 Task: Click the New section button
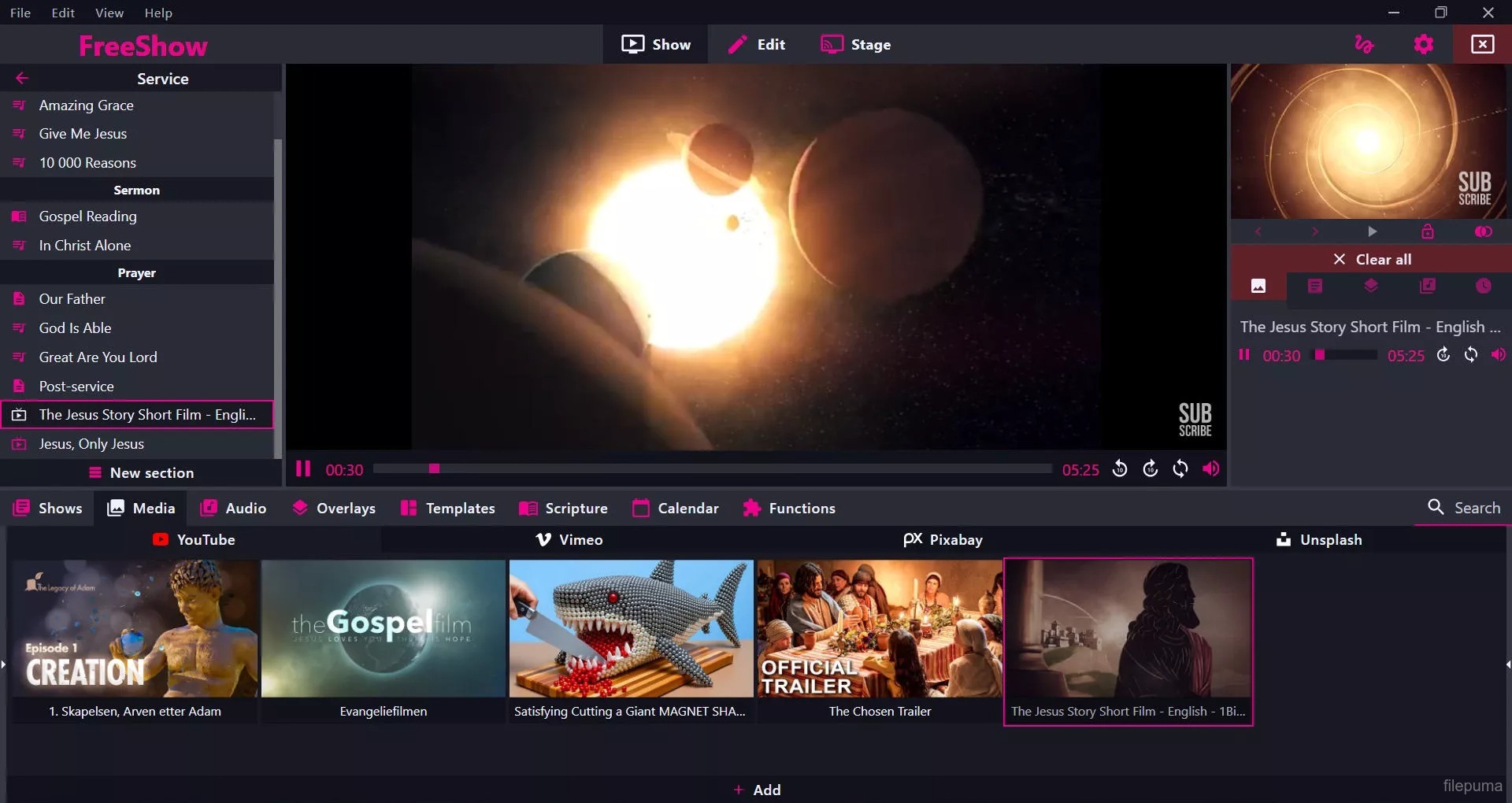coord(141,473)
